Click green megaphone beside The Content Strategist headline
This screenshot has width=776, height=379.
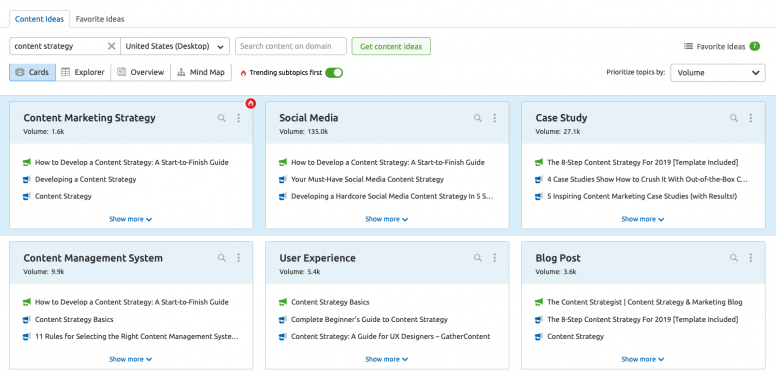(x=539, y=302)
